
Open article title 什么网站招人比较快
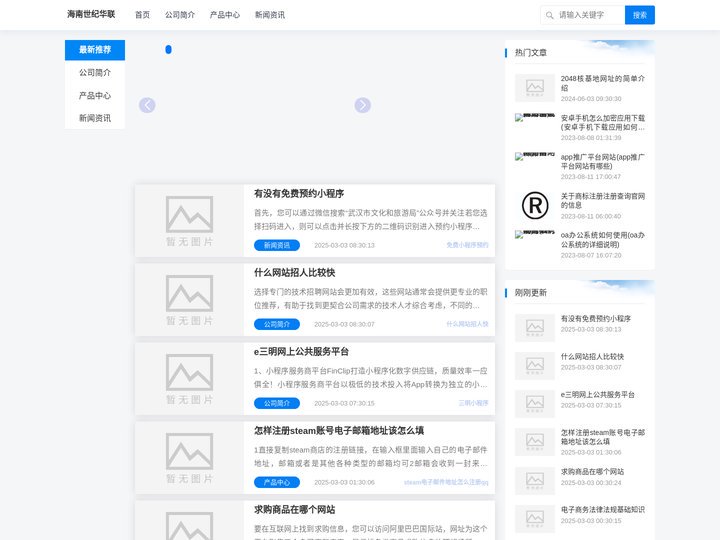tap(294, 273)
